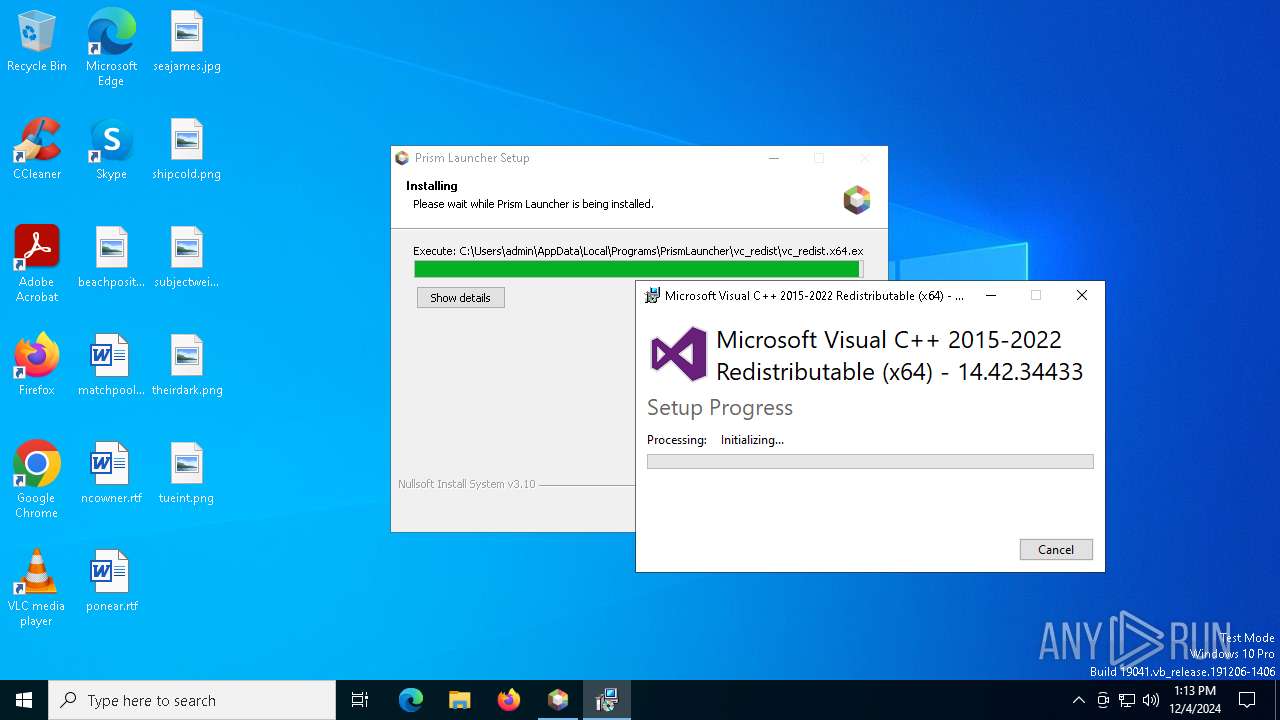Open the Adobe Acrobat desktop shortcut
The height and width of the screenshot is (720, 1280).
click(37, 264)
